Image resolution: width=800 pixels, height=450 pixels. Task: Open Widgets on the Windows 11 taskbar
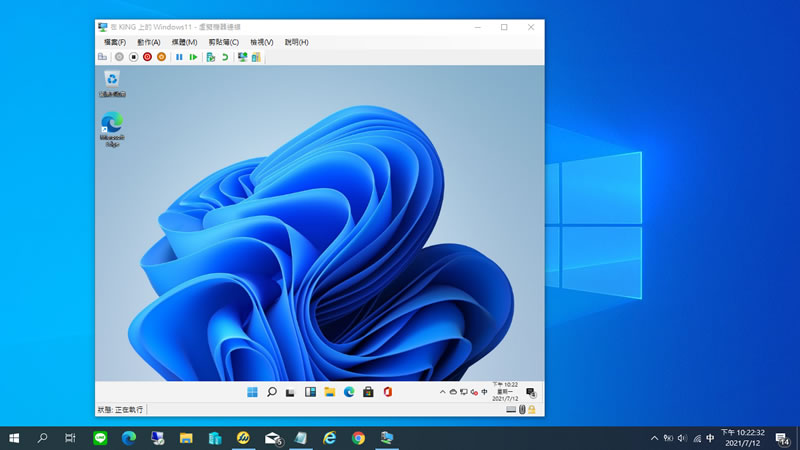310,392
